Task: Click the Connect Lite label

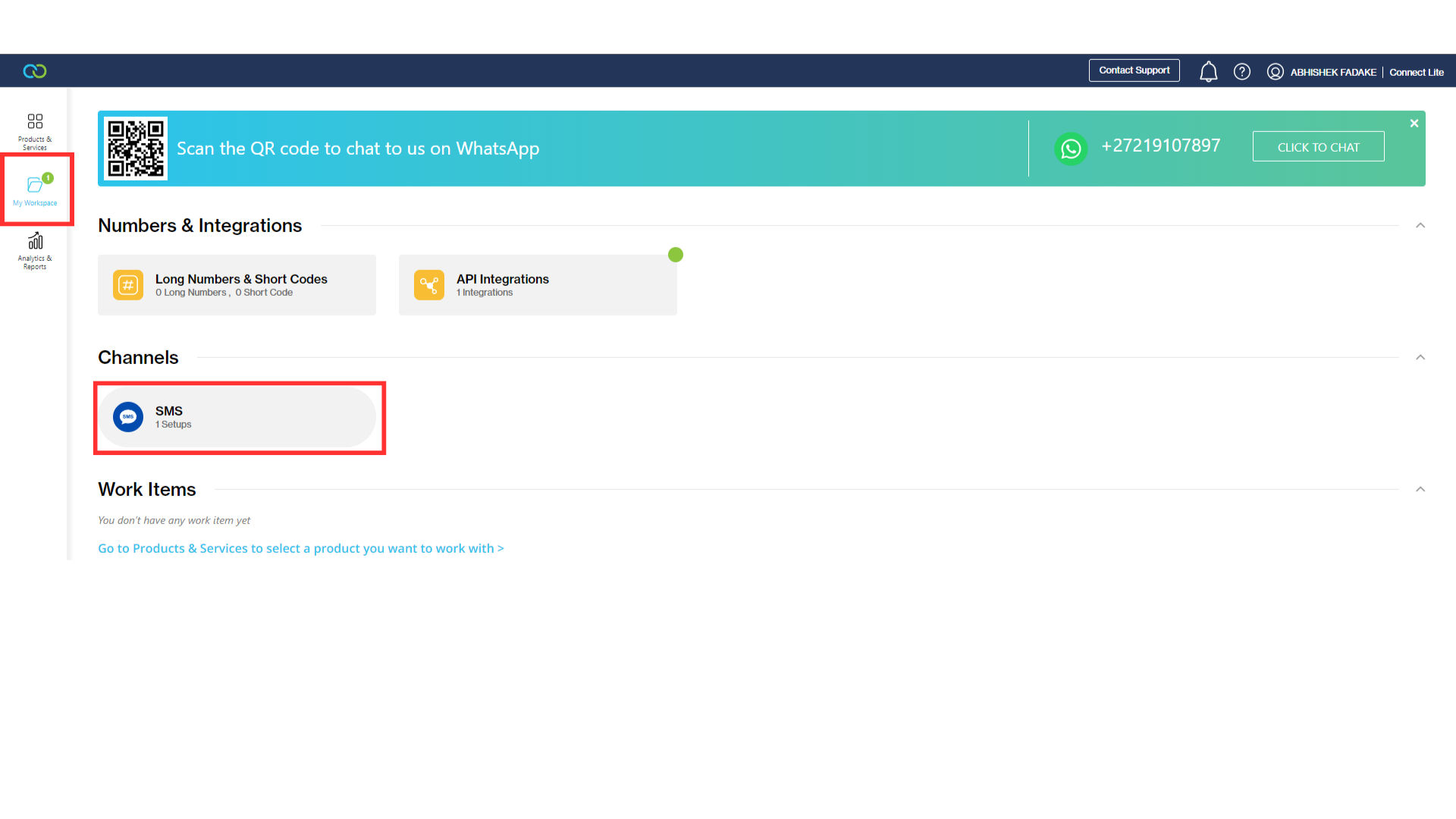Action: point(1416,72)
